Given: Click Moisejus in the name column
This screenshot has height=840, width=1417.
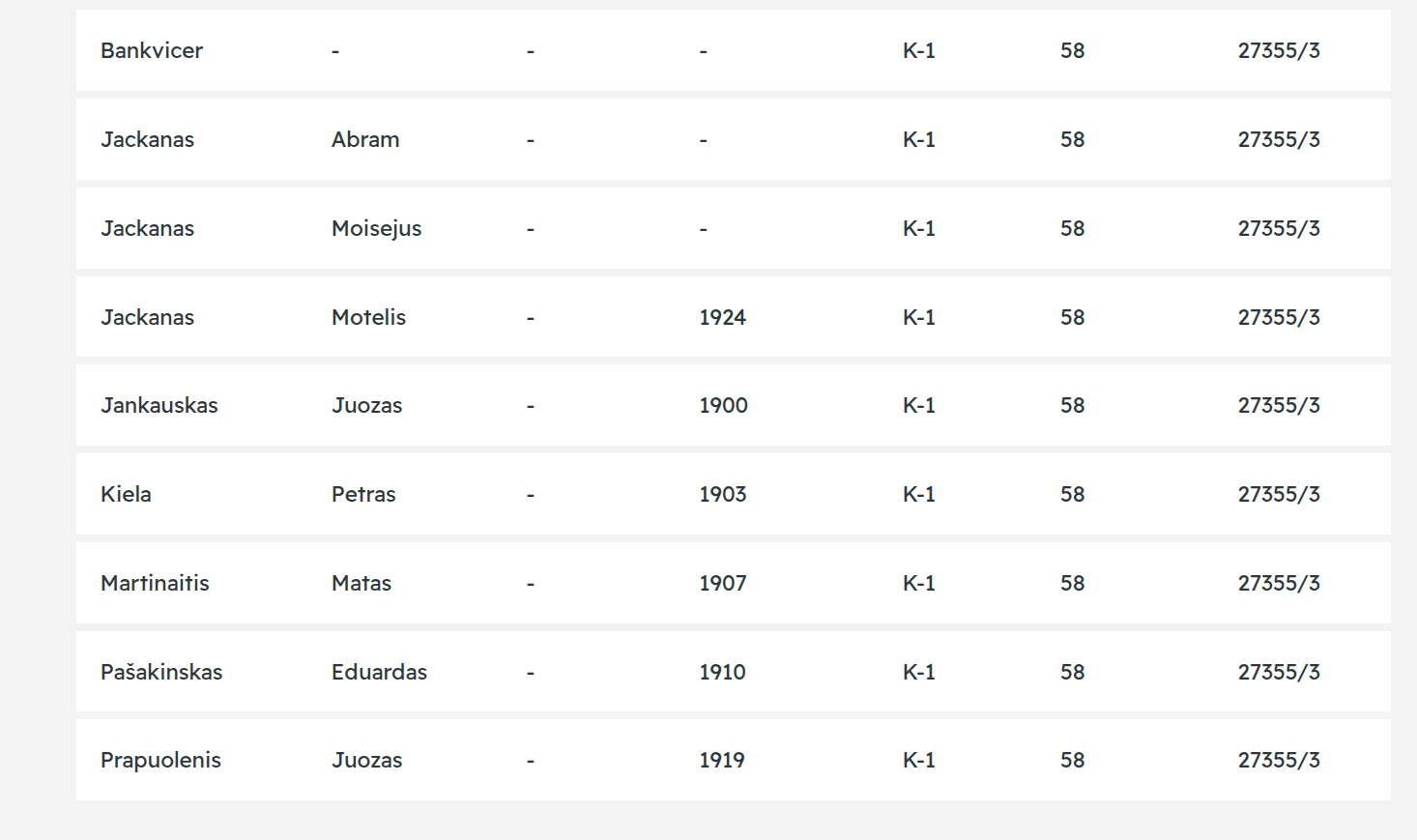Looking at the screenshot, I should click(376, 229).
